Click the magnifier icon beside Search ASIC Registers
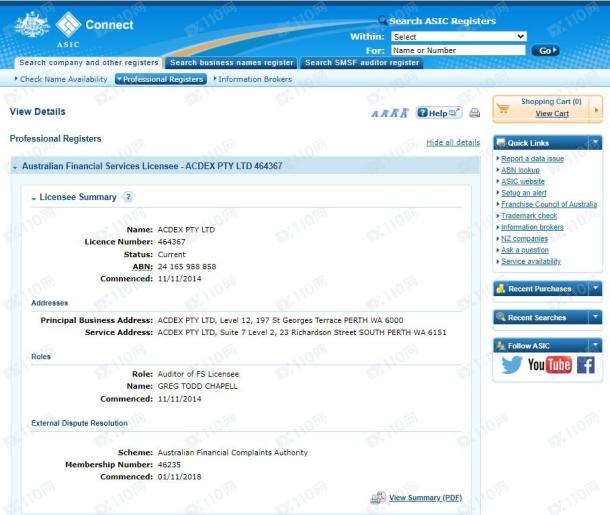This screenshot has height=515, width=610. 382,20
